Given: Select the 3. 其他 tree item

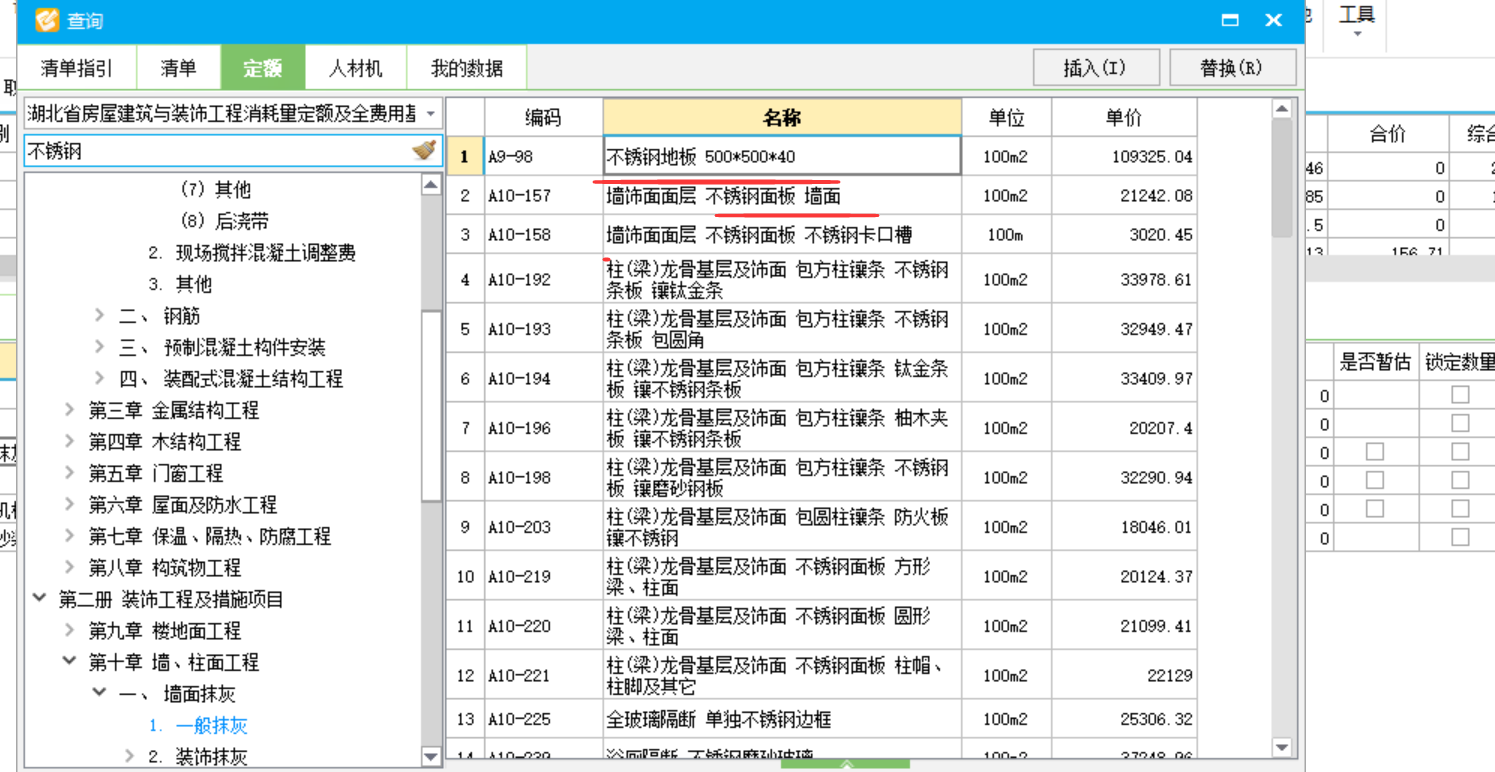Looking at the screenshot, I should 180,284.
